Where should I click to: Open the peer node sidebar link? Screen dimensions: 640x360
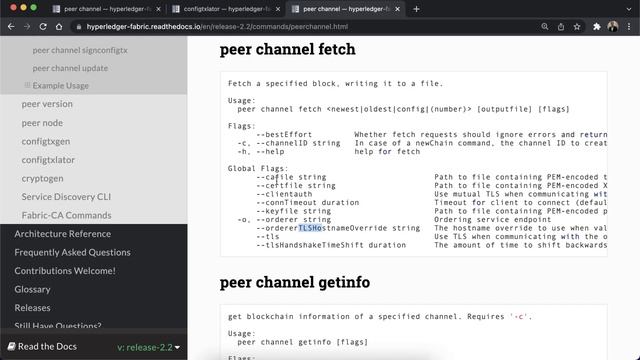42,123
